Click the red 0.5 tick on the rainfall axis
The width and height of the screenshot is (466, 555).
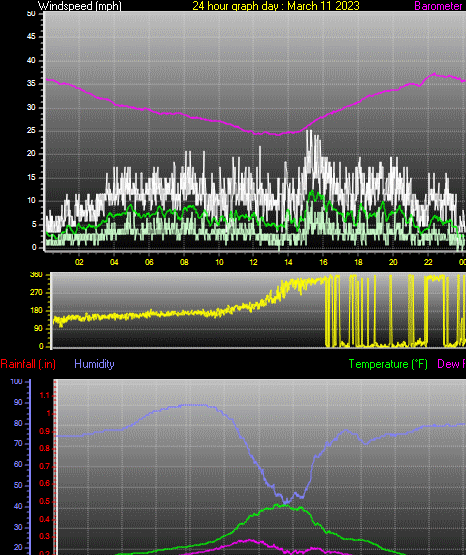pos(45,502)
